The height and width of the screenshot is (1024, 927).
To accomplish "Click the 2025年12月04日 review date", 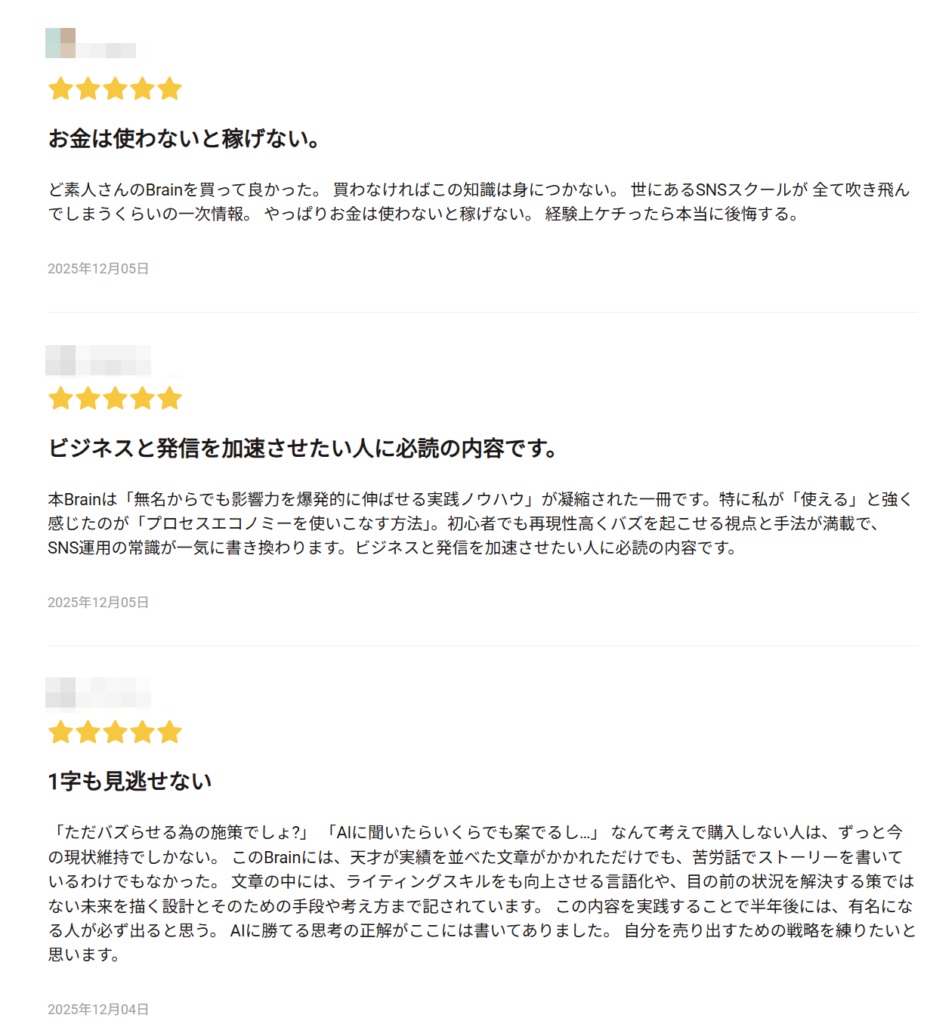I will 98,1008.
